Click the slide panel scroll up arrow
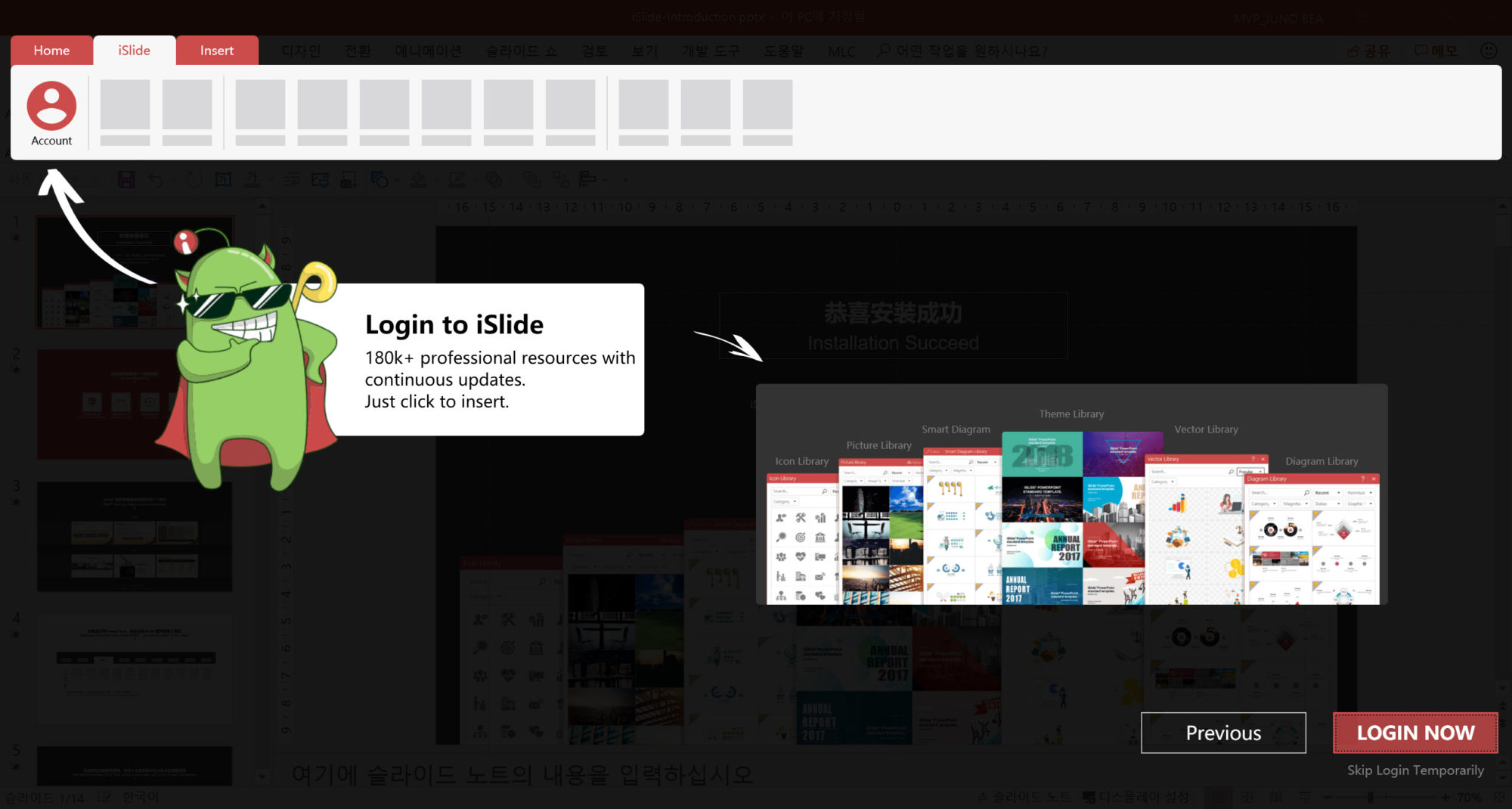Viewport: 1512px width, 809px height. (x=262, y=206)
